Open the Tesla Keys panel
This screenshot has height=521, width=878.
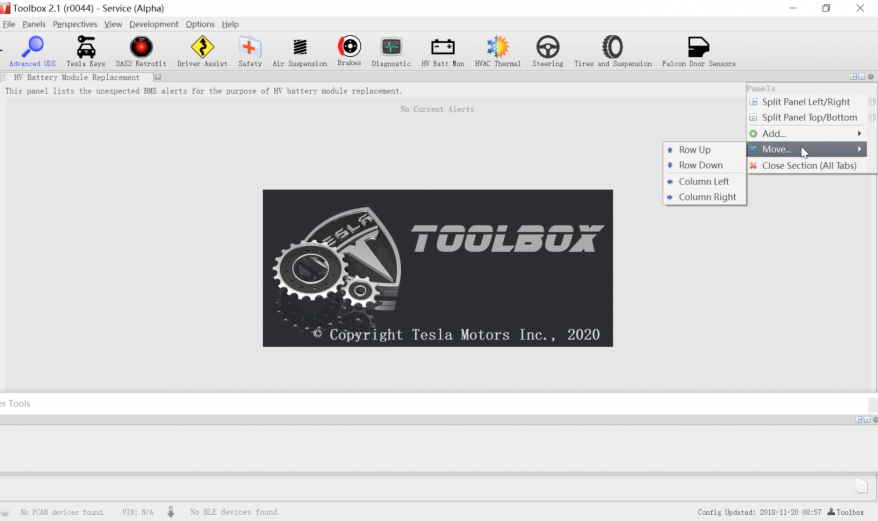coord(86,51)
